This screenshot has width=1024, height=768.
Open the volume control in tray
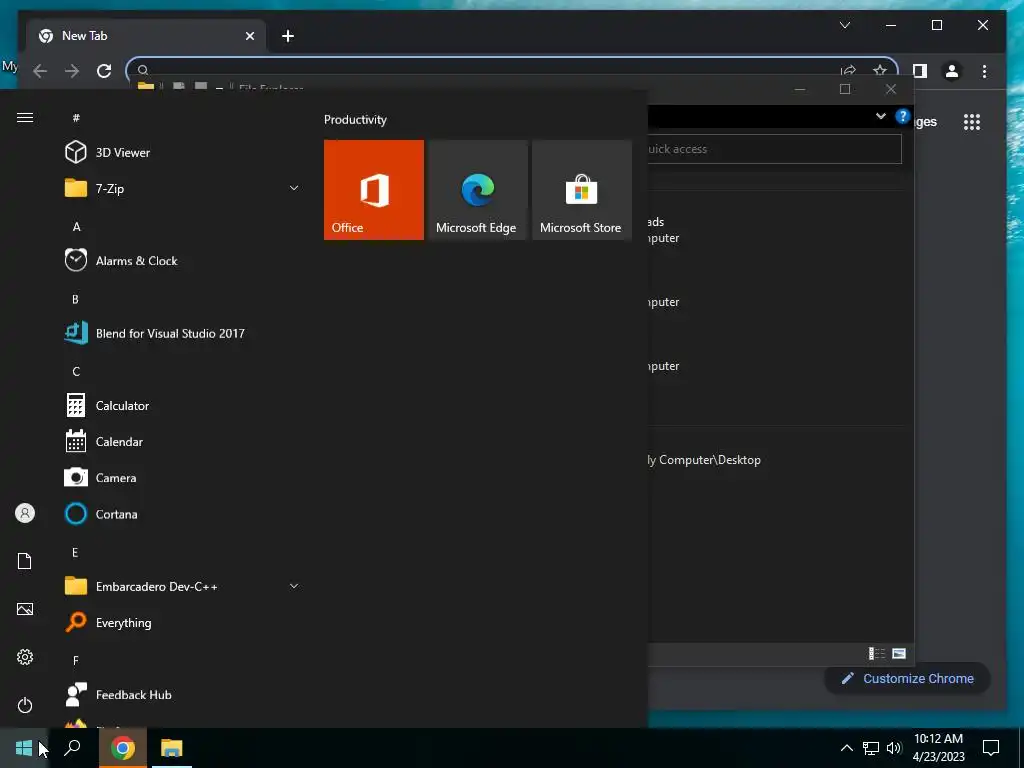[894, 748]
